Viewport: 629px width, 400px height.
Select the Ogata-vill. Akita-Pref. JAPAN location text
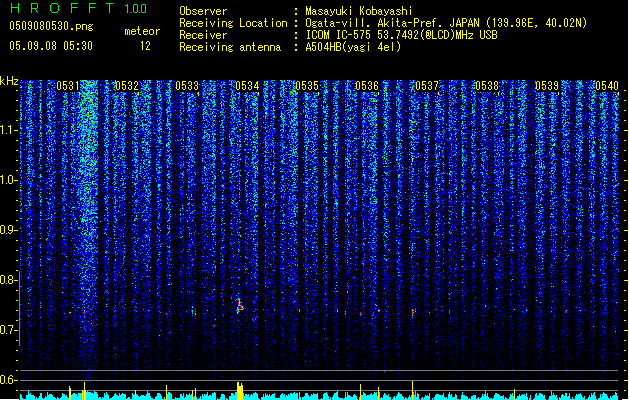point(446,23)
